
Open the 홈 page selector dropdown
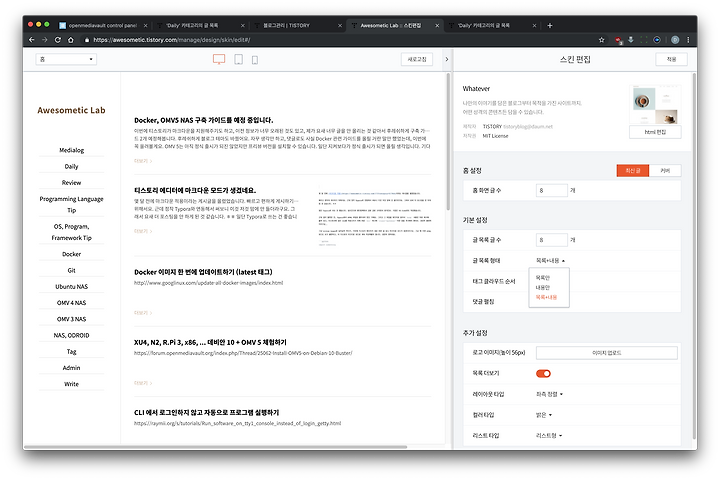[x=66, y=59]
